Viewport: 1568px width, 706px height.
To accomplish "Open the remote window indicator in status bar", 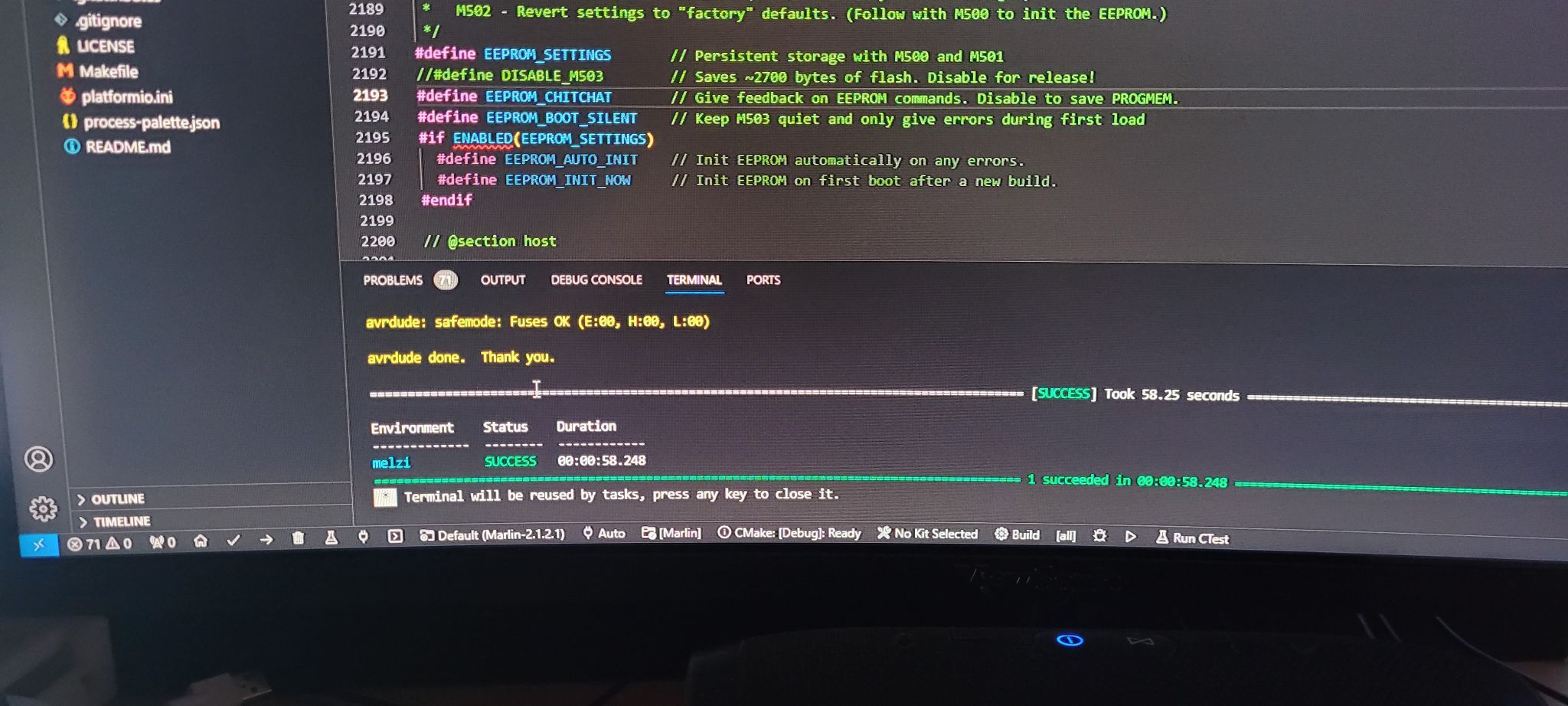I will (39, 544).
